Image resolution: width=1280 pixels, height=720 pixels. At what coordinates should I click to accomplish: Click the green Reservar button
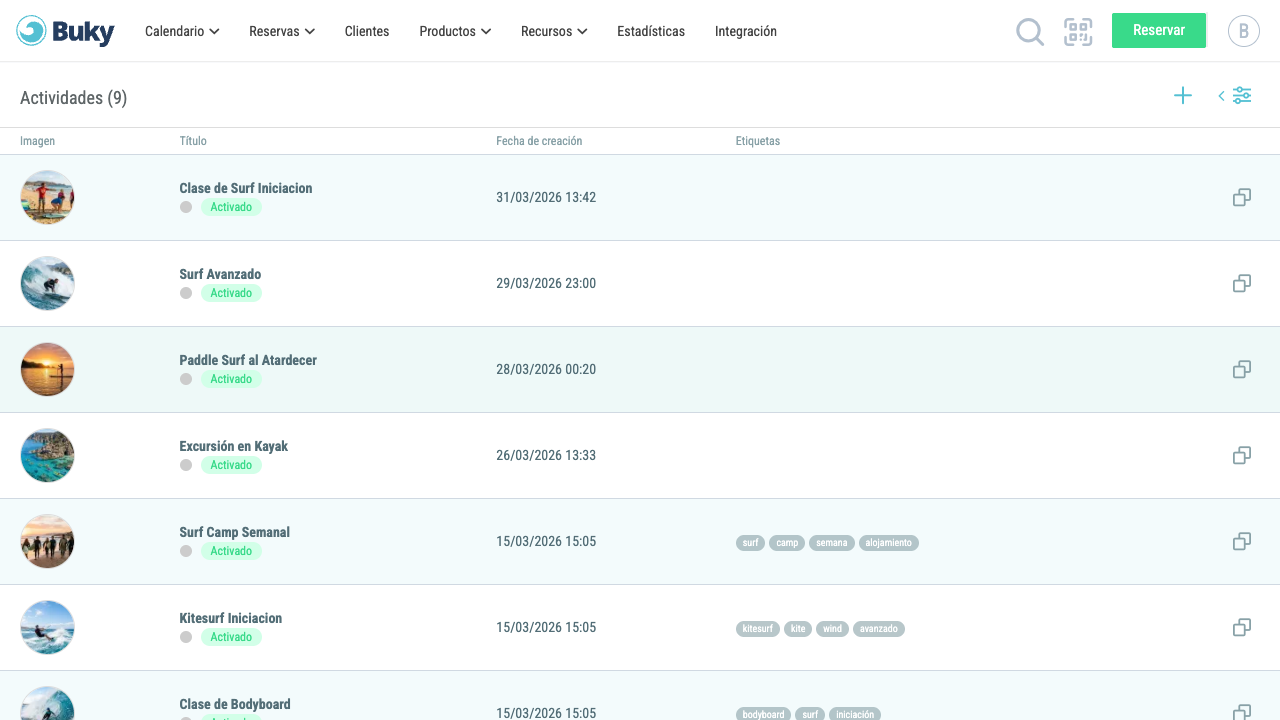[1159, 30]
